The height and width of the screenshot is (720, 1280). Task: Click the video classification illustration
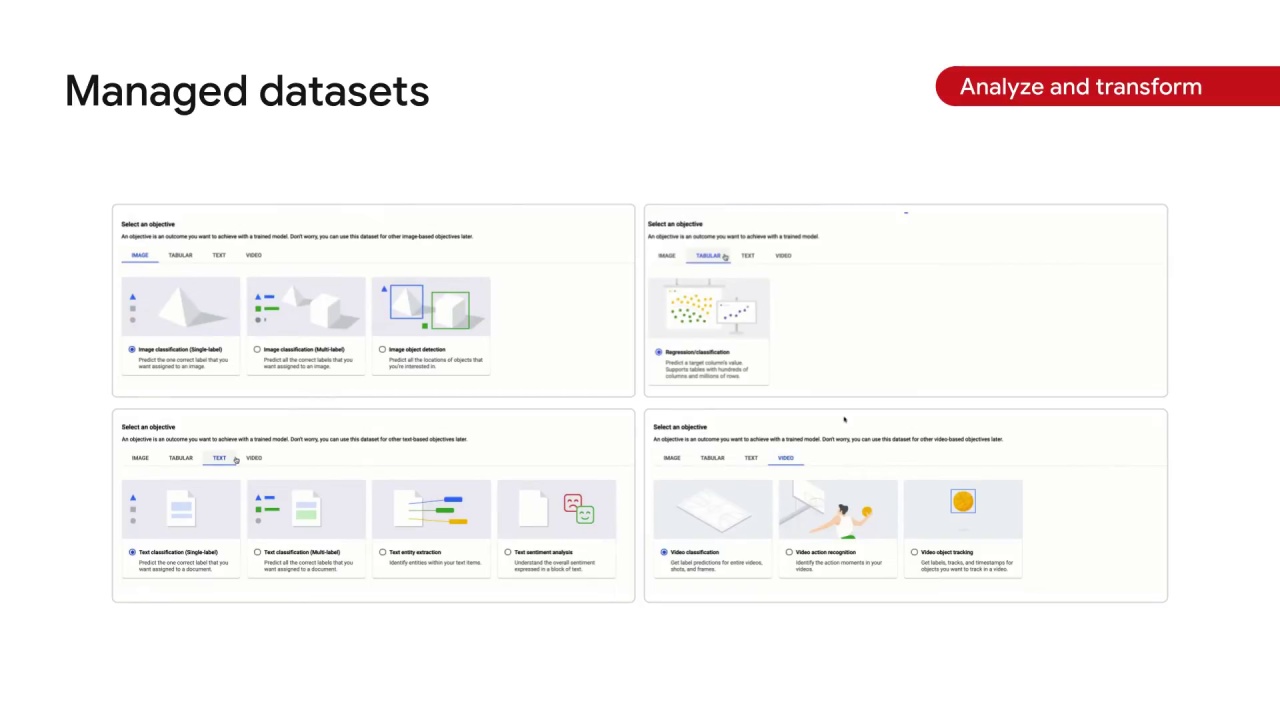713,510
